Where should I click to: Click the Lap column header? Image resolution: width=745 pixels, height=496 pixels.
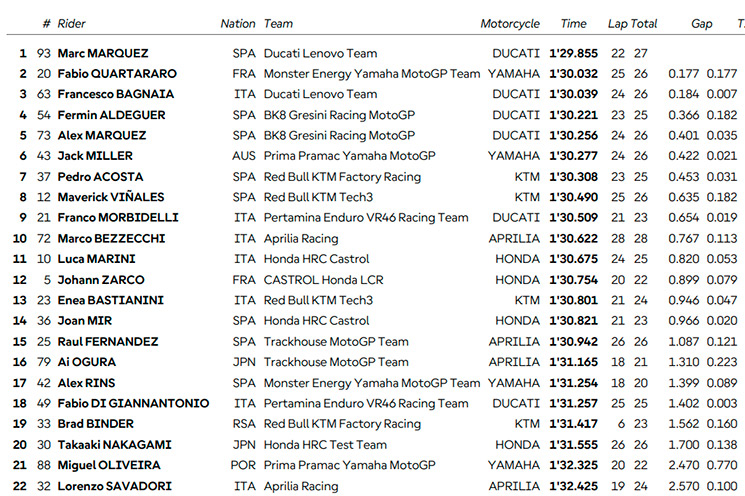tap(617, 24)
